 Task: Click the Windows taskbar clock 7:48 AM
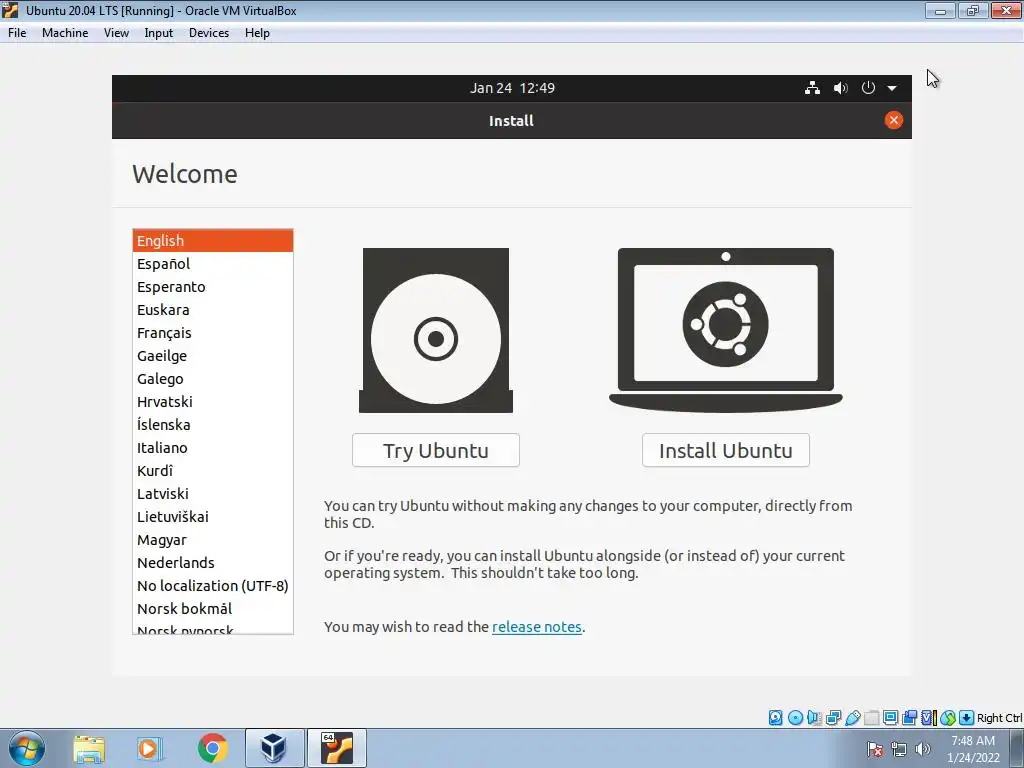[973, 748]
